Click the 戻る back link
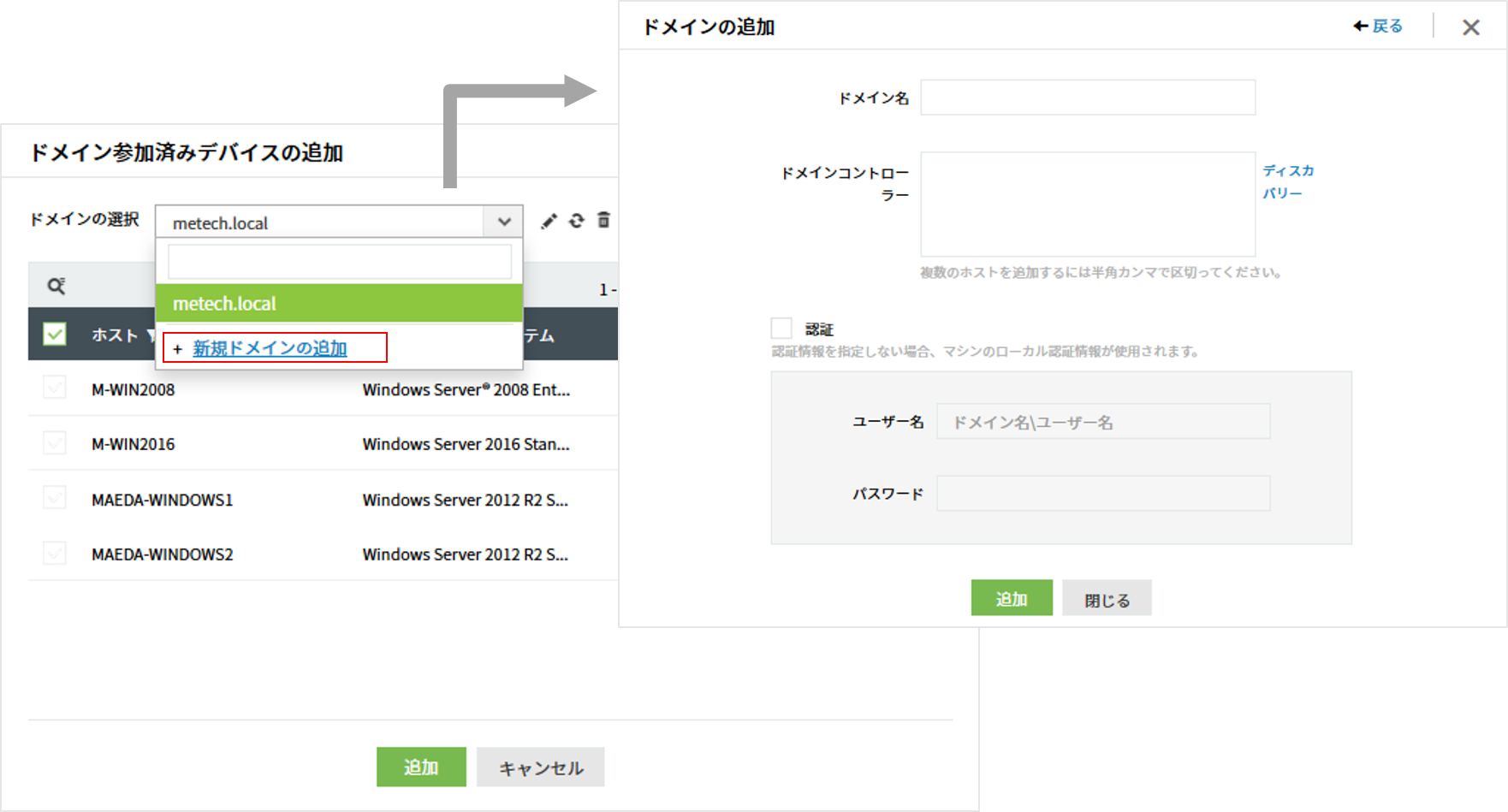The image size is (1508, 812). point(1378,27)
